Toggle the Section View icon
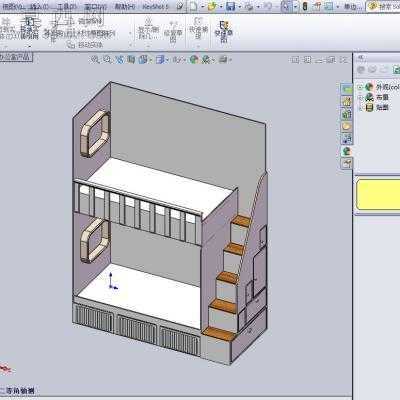The height and width of the screenshot is (400, 400). pos(131,60)
